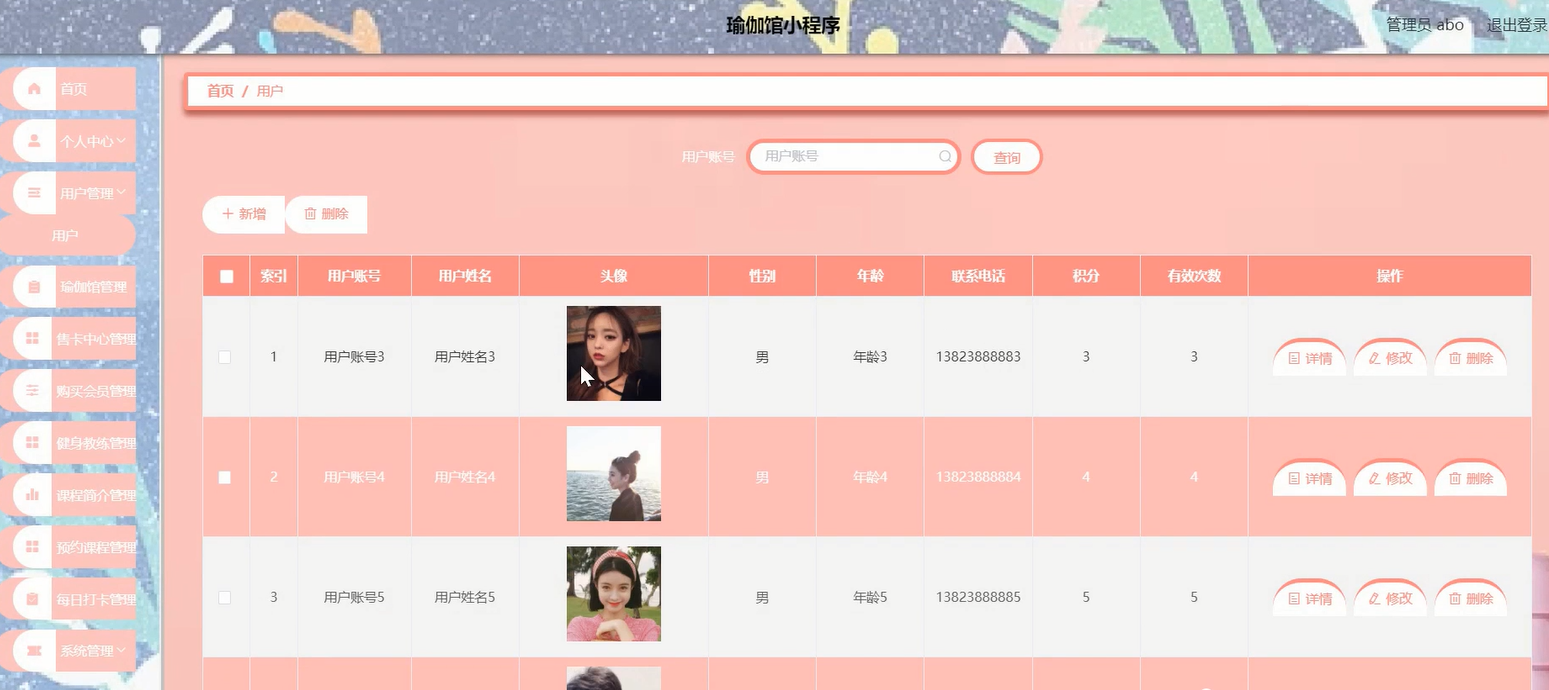Collapse the 用户管理 submenu arrow
Image resolution: width=1549 pixels, height=690 pixels.
point(121,192)
